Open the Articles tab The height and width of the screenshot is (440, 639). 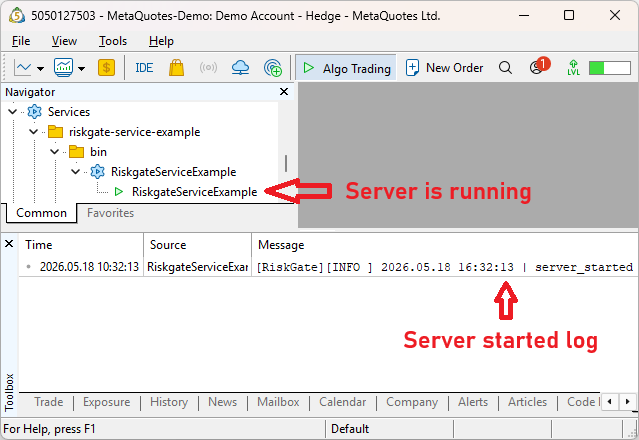(x=527, y=402)
